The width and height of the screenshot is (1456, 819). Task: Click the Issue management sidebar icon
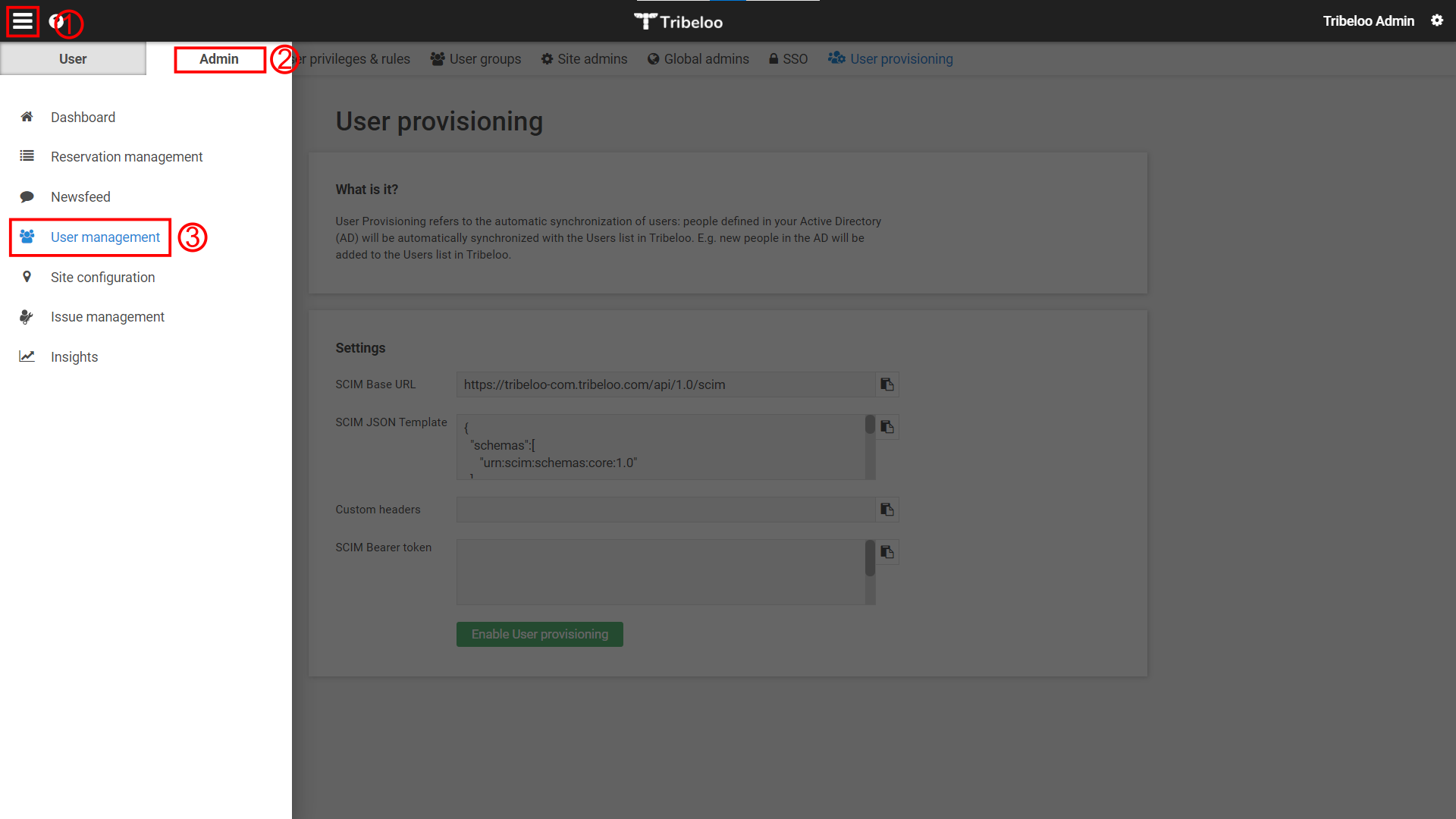[x=26, y=316]
